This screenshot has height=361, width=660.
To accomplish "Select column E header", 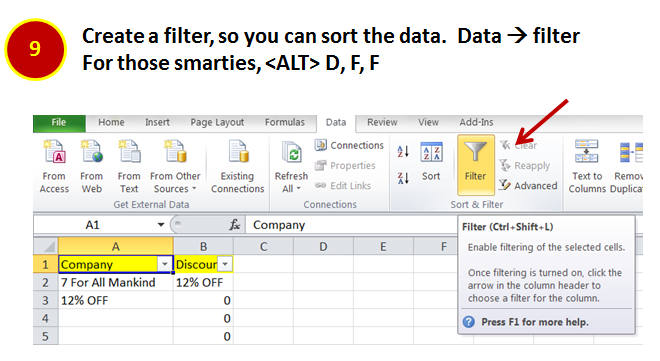I will pos(383,246).
